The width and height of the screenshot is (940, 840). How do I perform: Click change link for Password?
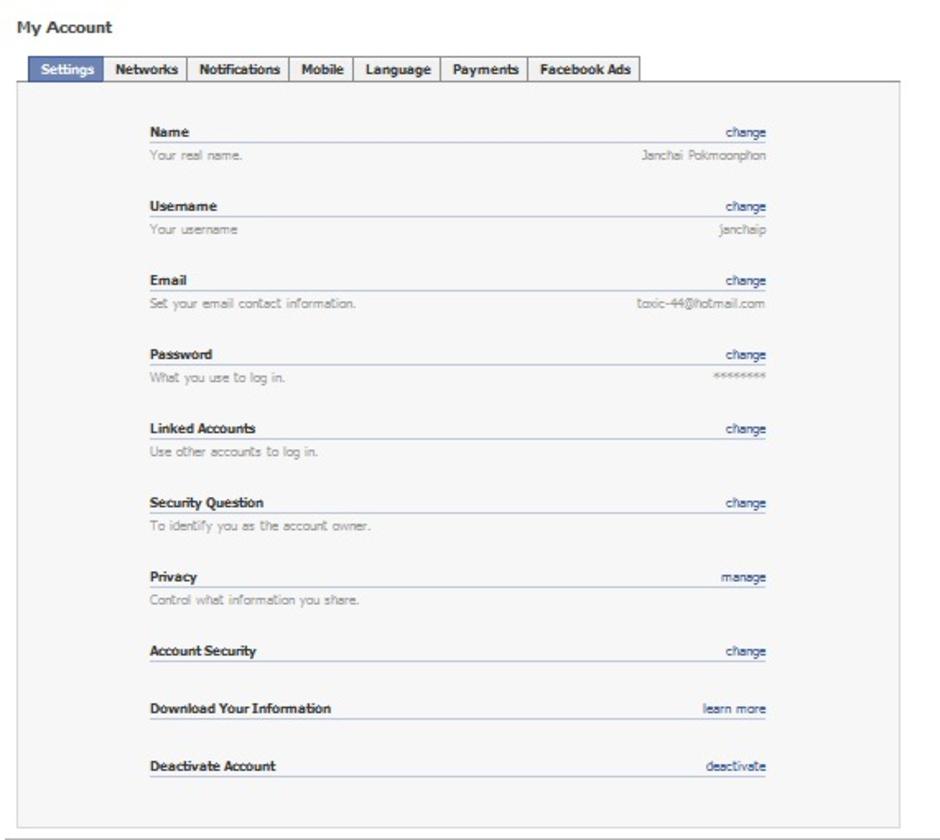pyautogui.click(x=745, y=355)
